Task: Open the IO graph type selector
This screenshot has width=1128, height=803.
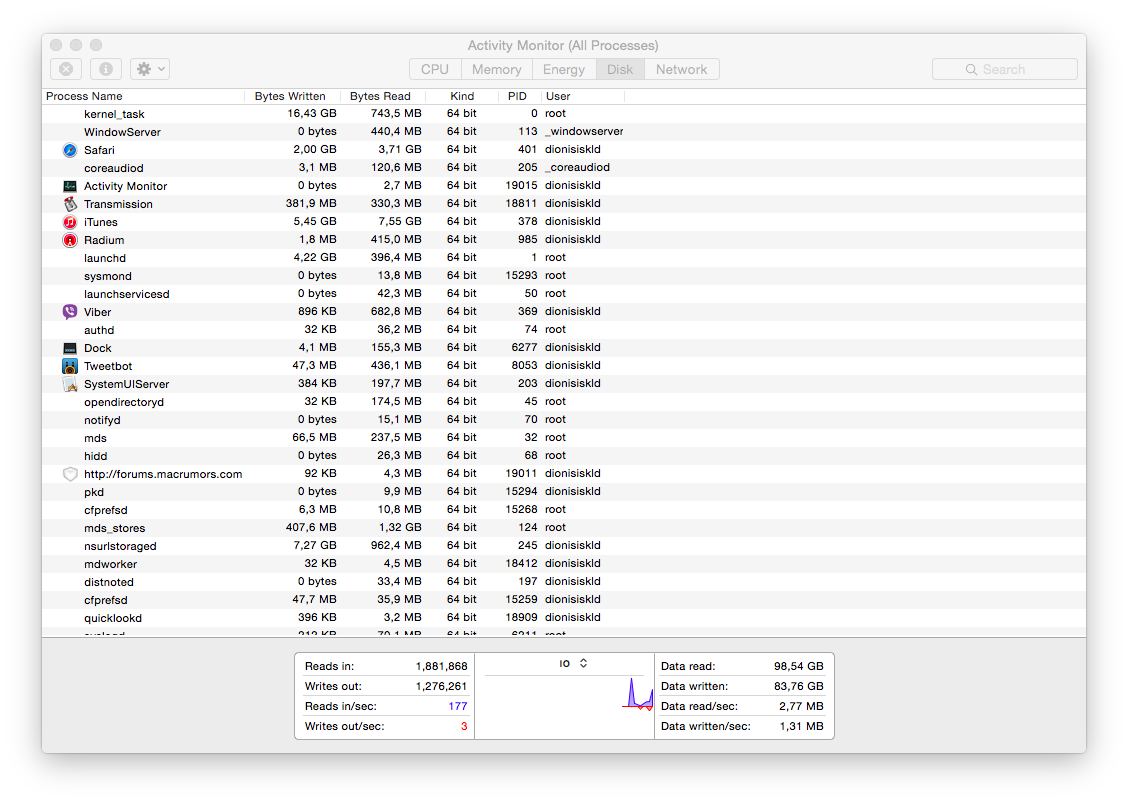Action: pos(573,663)
